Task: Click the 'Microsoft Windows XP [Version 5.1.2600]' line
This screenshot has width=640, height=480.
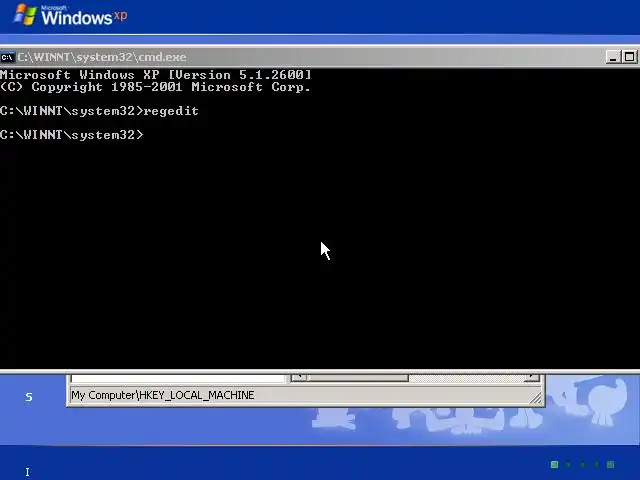Action: point(156,75)
